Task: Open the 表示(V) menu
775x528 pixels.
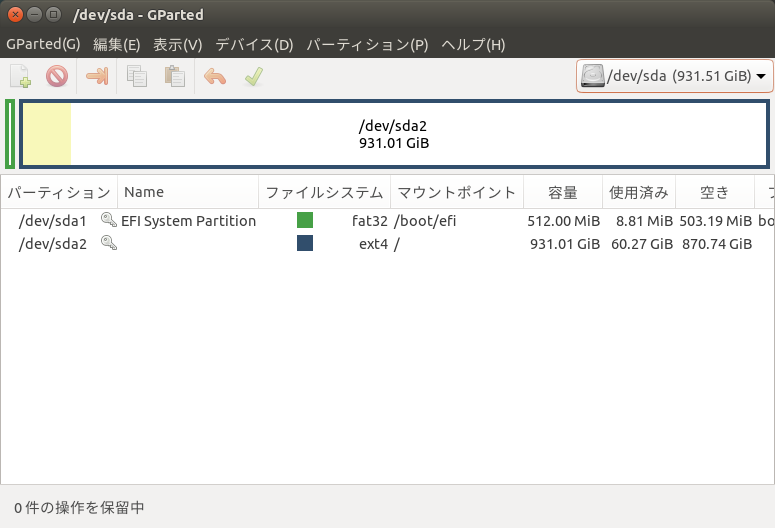Action: coord(177,45)
